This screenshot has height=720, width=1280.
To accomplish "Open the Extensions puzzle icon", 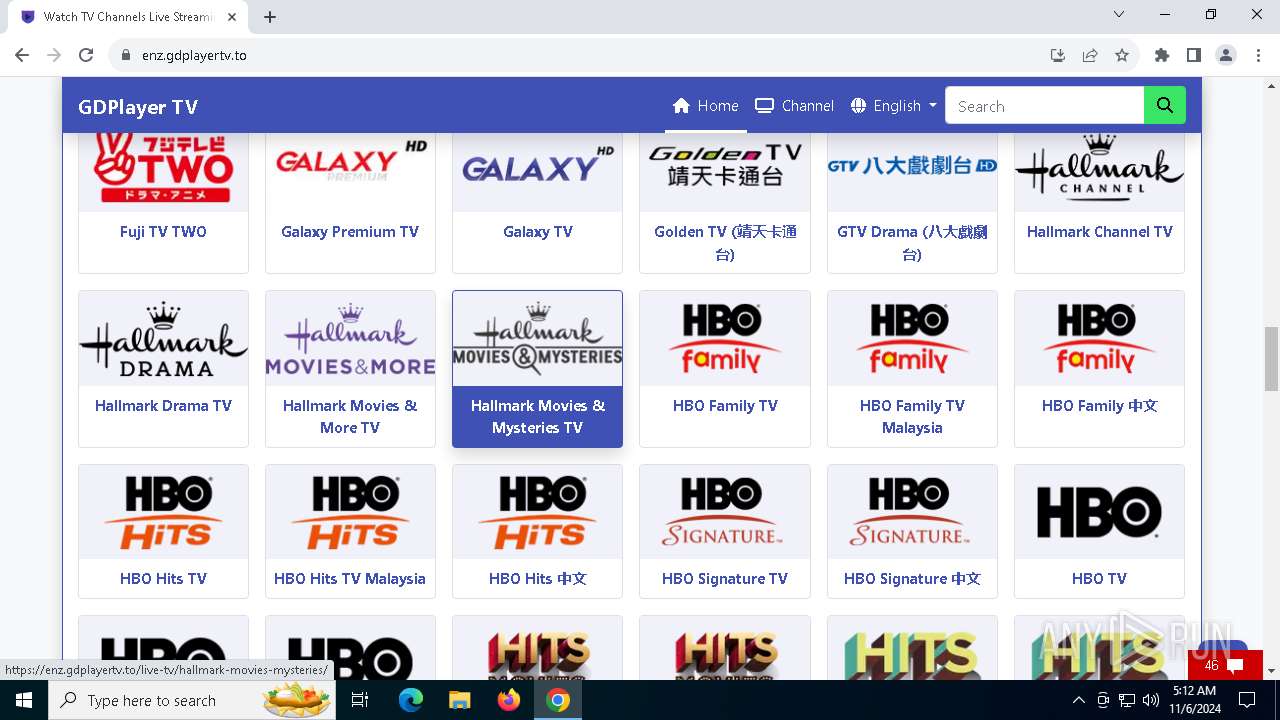I will (x=1162, y=55).
